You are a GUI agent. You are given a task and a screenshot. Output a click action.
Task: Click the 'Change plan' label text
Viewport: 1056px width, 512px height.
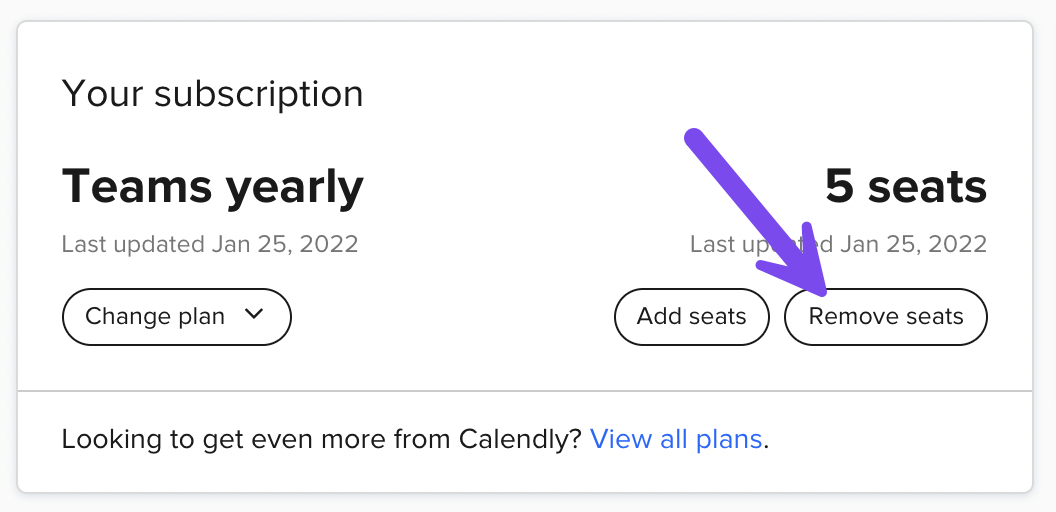pyautogui.click(x=155, y=317)
